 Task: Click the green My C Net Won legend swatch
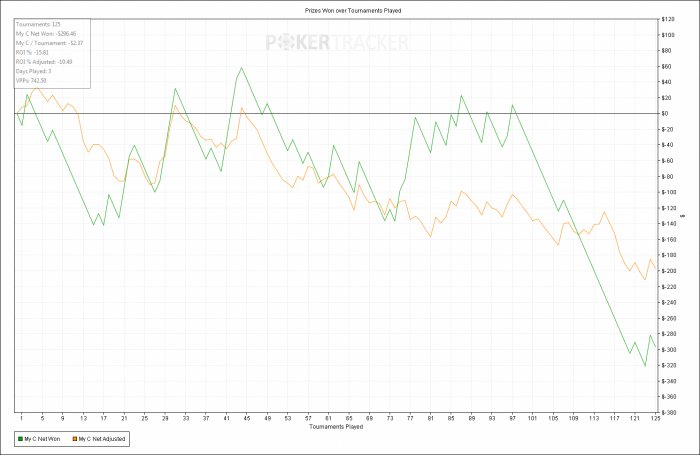(x=20, y=439)
